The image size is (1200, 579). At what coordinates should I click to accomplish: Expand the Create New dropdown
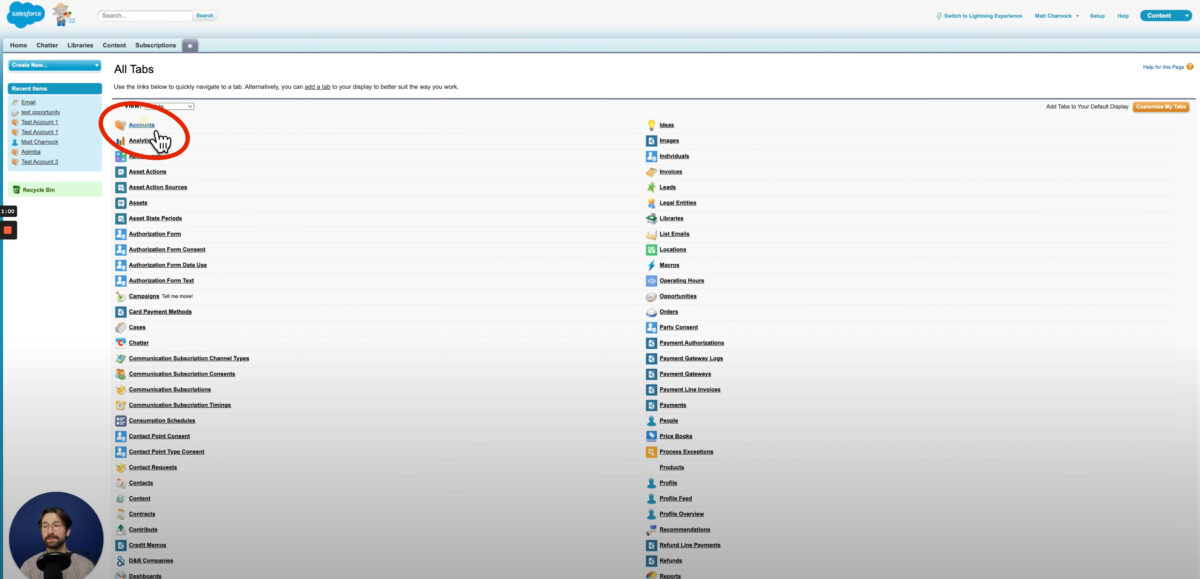55,65
